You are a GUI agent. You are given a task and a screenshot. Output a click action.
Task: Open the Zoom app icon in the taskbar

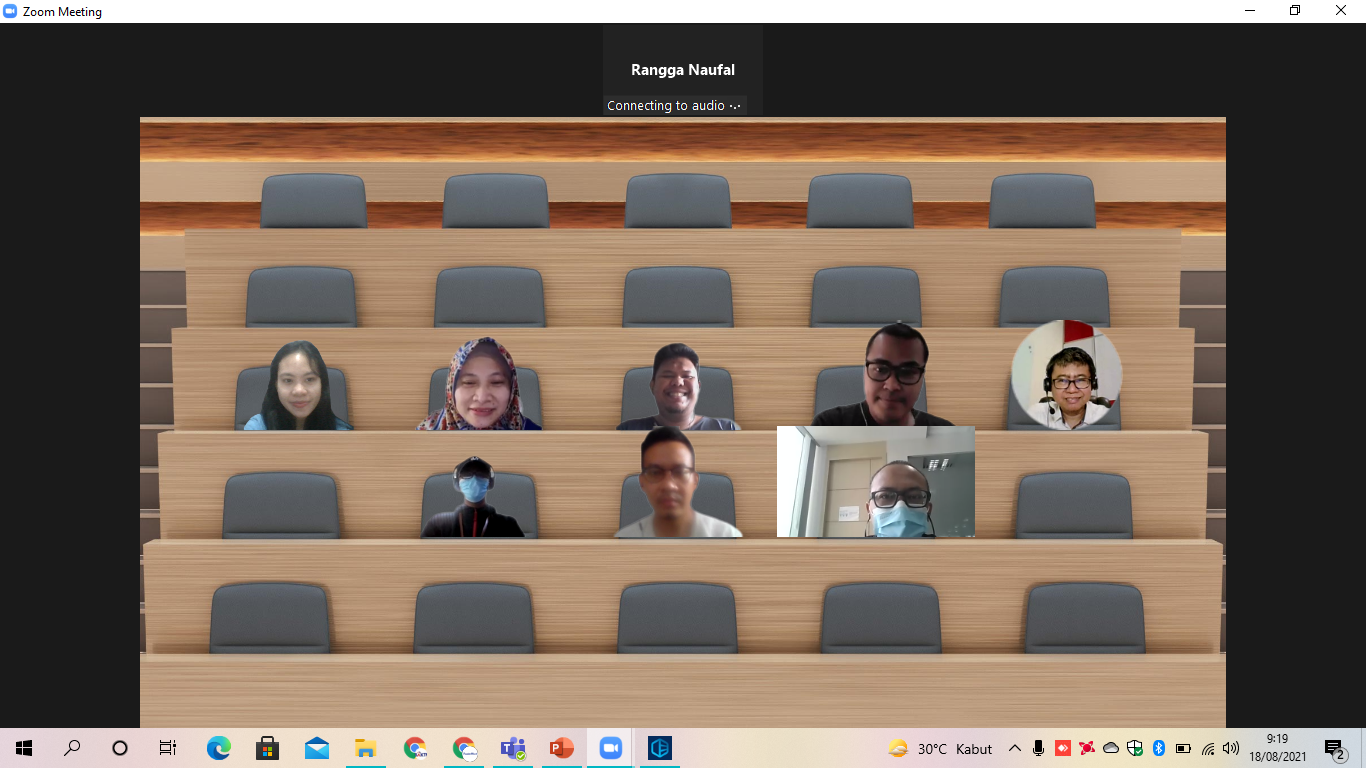click(x=610, y=748)
